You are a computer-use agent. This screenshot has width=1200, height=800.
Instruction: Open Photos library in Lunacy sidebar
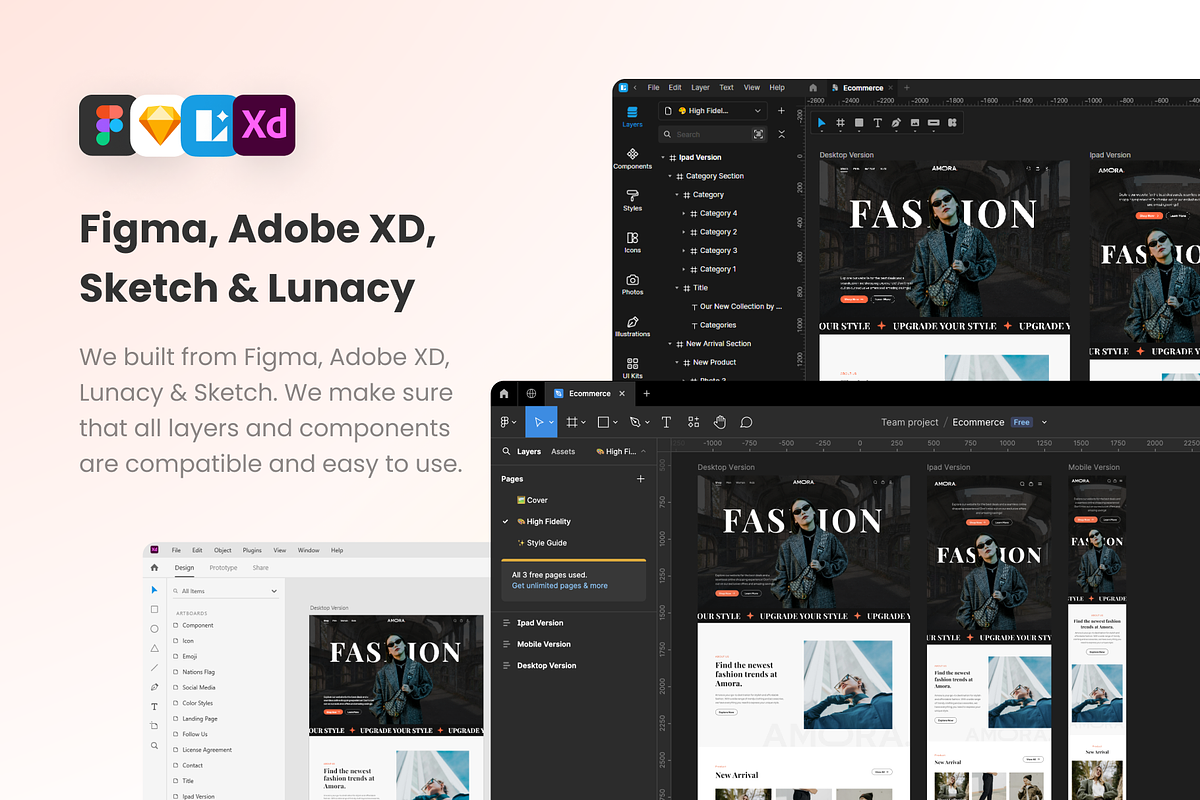click(632, 284)
